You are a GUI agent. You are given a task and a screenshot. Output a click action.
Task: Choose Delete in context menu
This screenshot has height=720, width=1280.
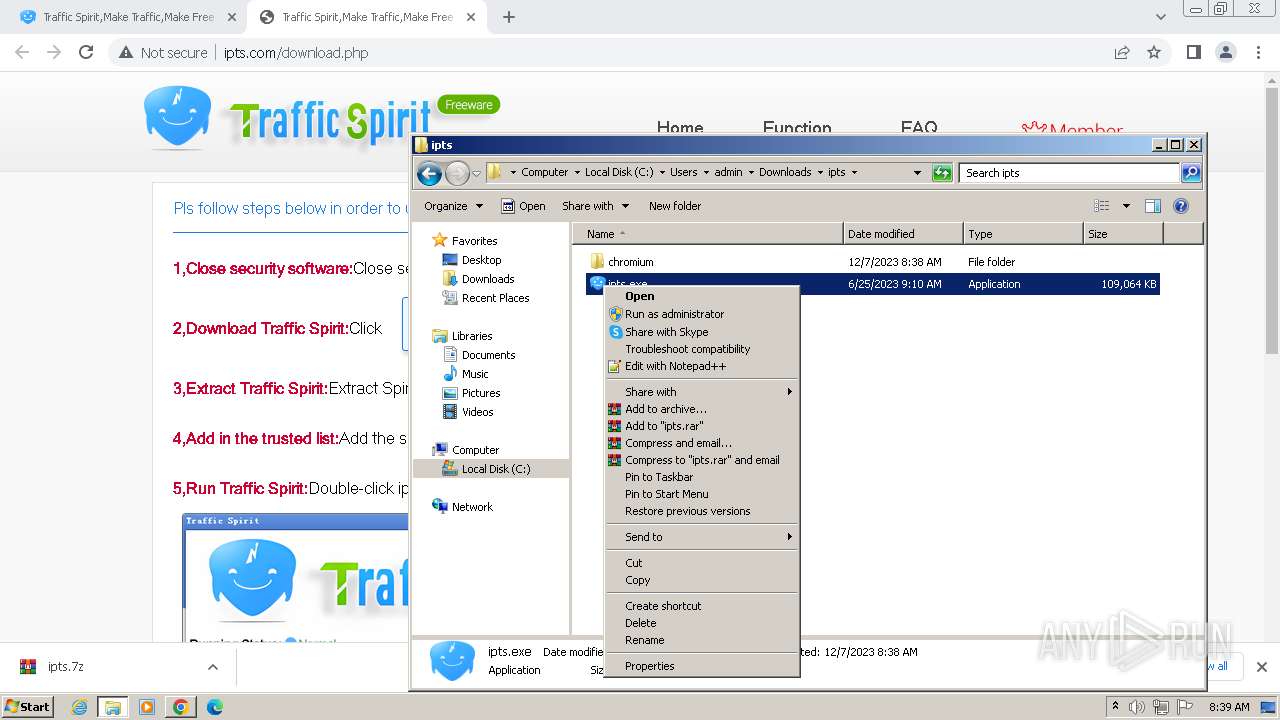702,623
